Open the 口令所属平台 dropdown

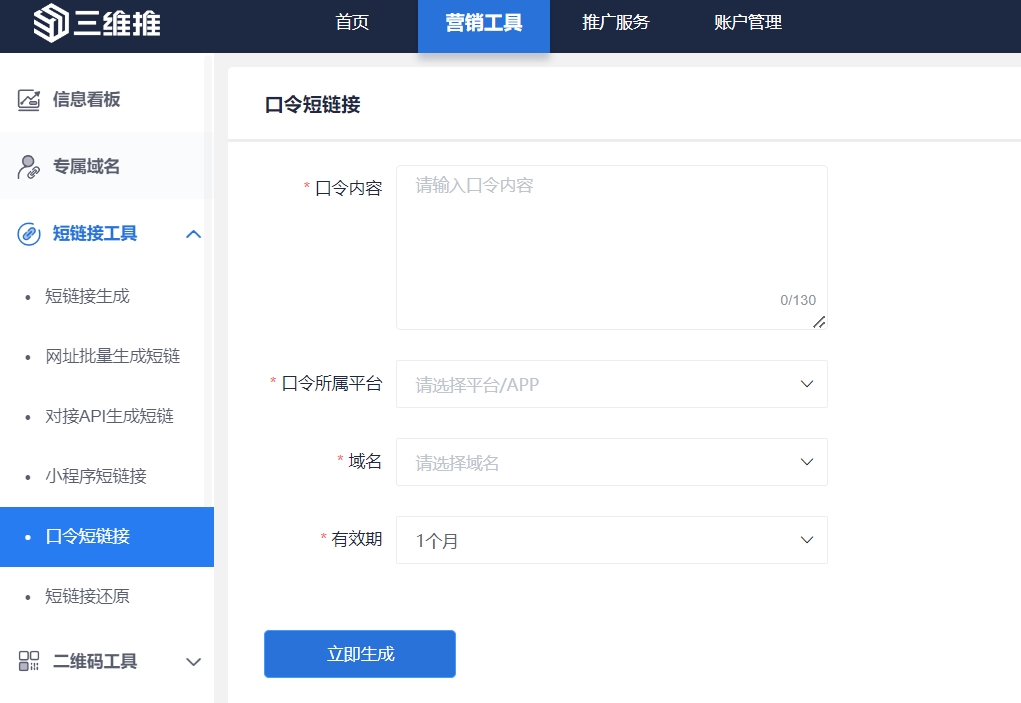tap(611, 384)
